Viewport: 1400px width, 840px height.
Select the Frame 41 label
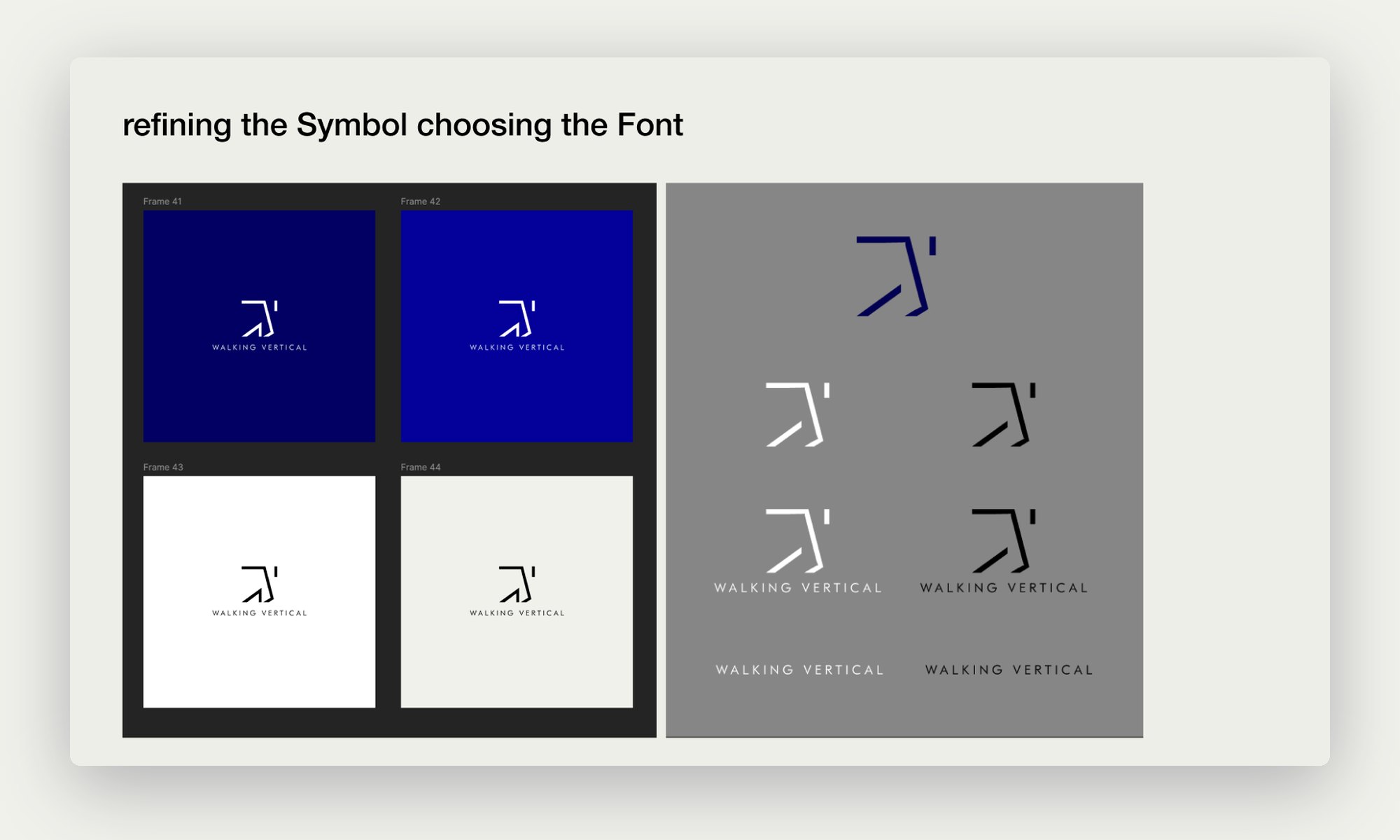coord(162,202)
